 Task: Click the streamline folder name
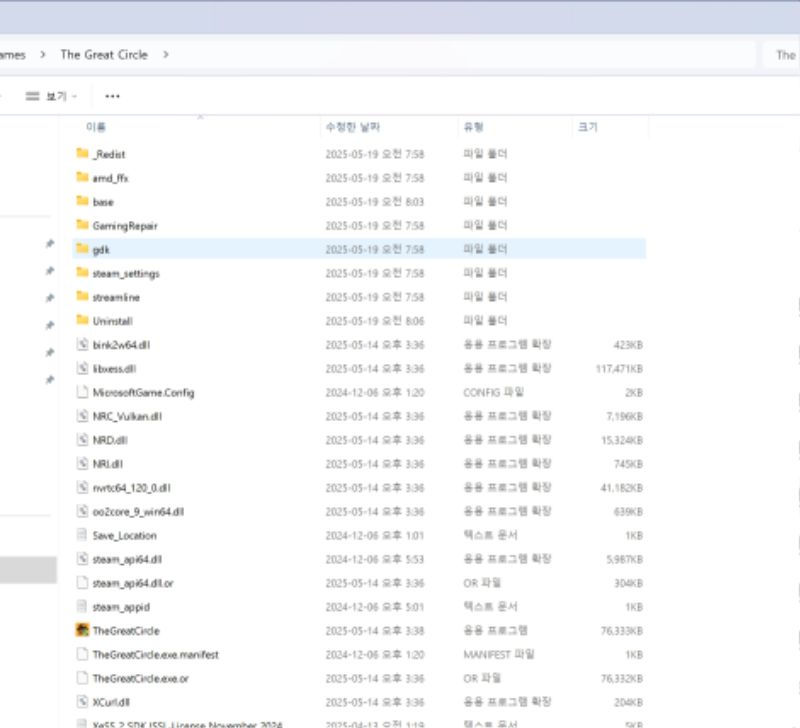pyautogui.click(x=116, y=297)
